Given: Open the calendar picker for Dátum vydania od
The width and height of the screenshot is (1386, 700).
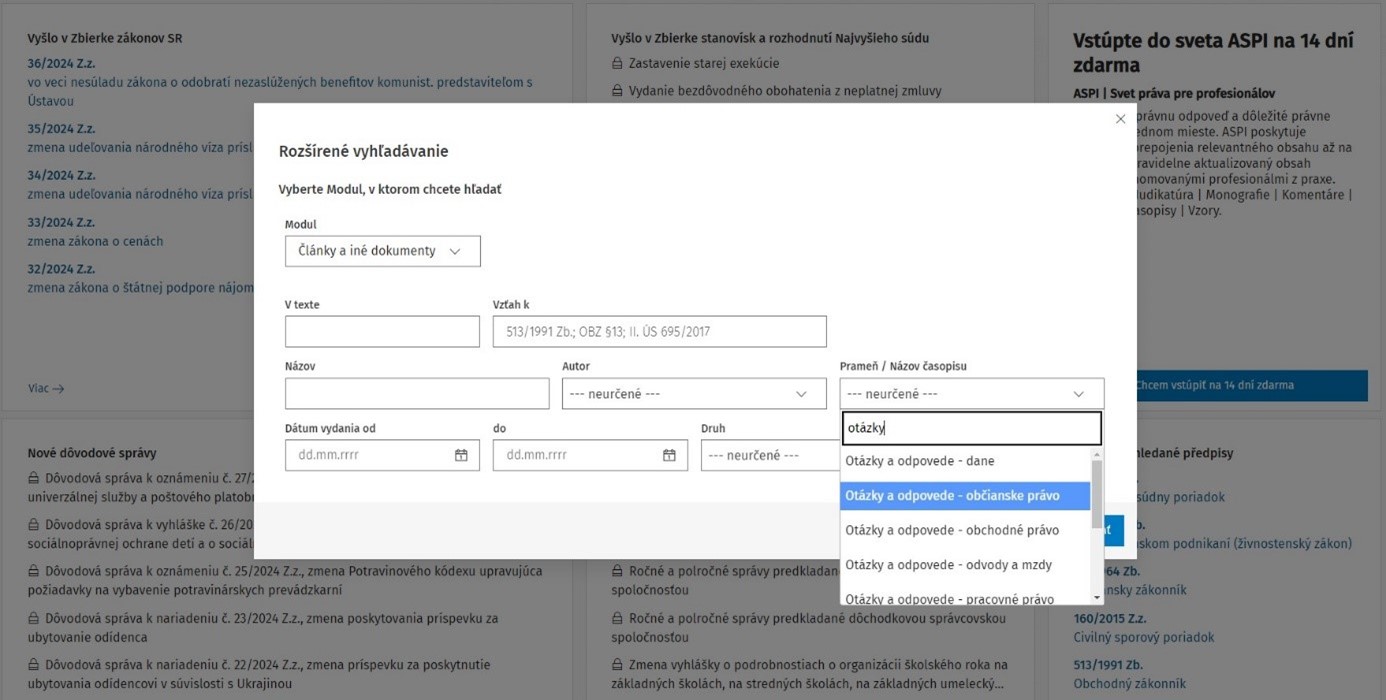Looking at the screenshot, I should pos(461,455).
